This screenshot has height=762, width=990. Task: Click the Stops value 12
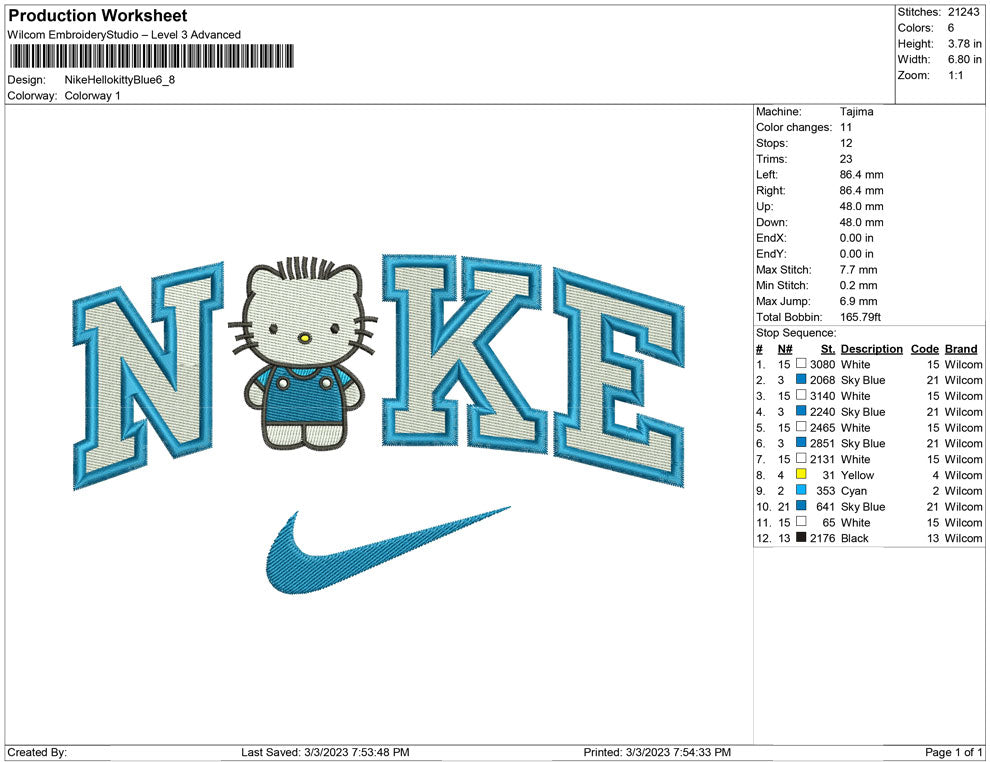coord(845,143)
